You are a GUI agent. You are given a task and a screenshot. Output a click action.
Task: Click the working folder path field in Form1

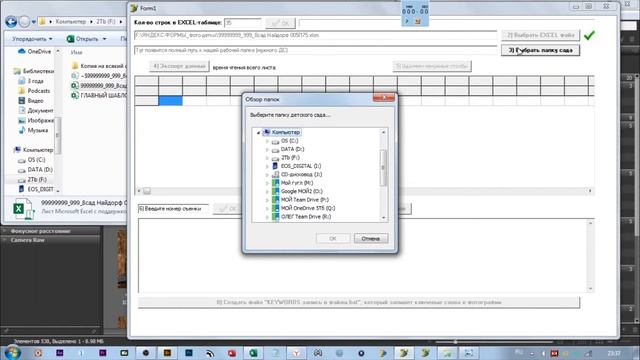(315, 50)
